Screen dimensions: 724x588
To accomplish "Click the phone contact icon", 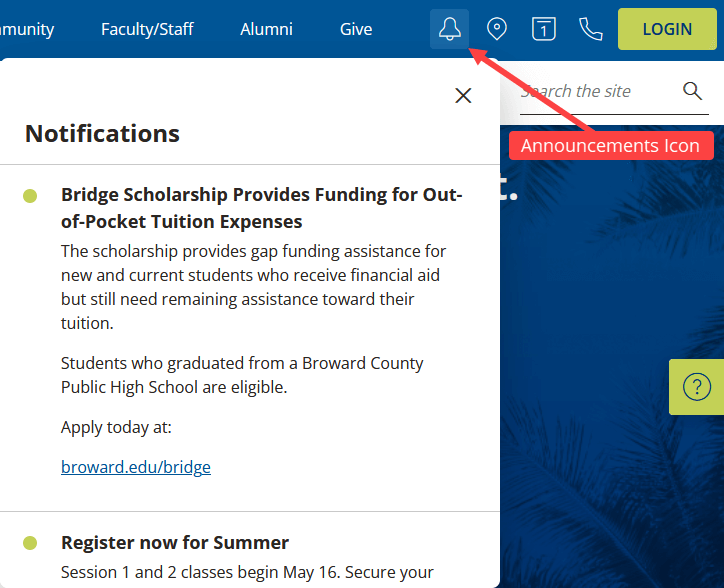I will click(x=591, y=29).
